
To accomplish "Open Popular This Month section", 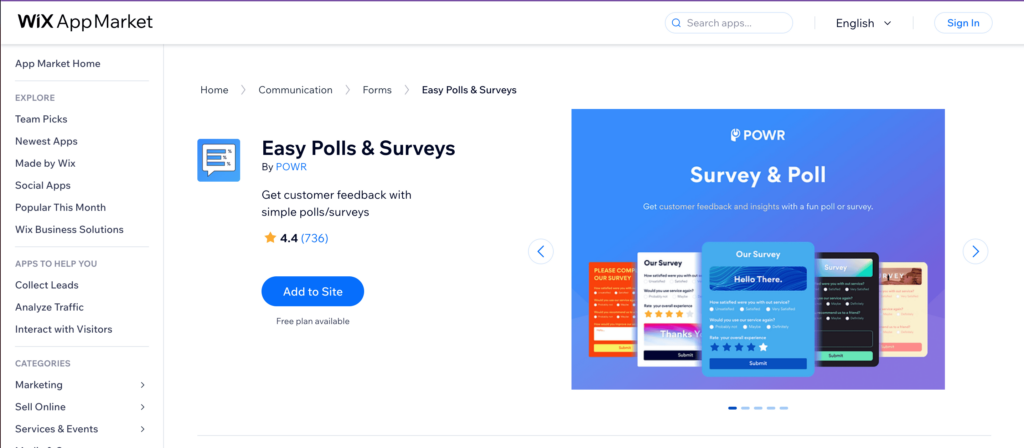I will (x=60, y=207).
